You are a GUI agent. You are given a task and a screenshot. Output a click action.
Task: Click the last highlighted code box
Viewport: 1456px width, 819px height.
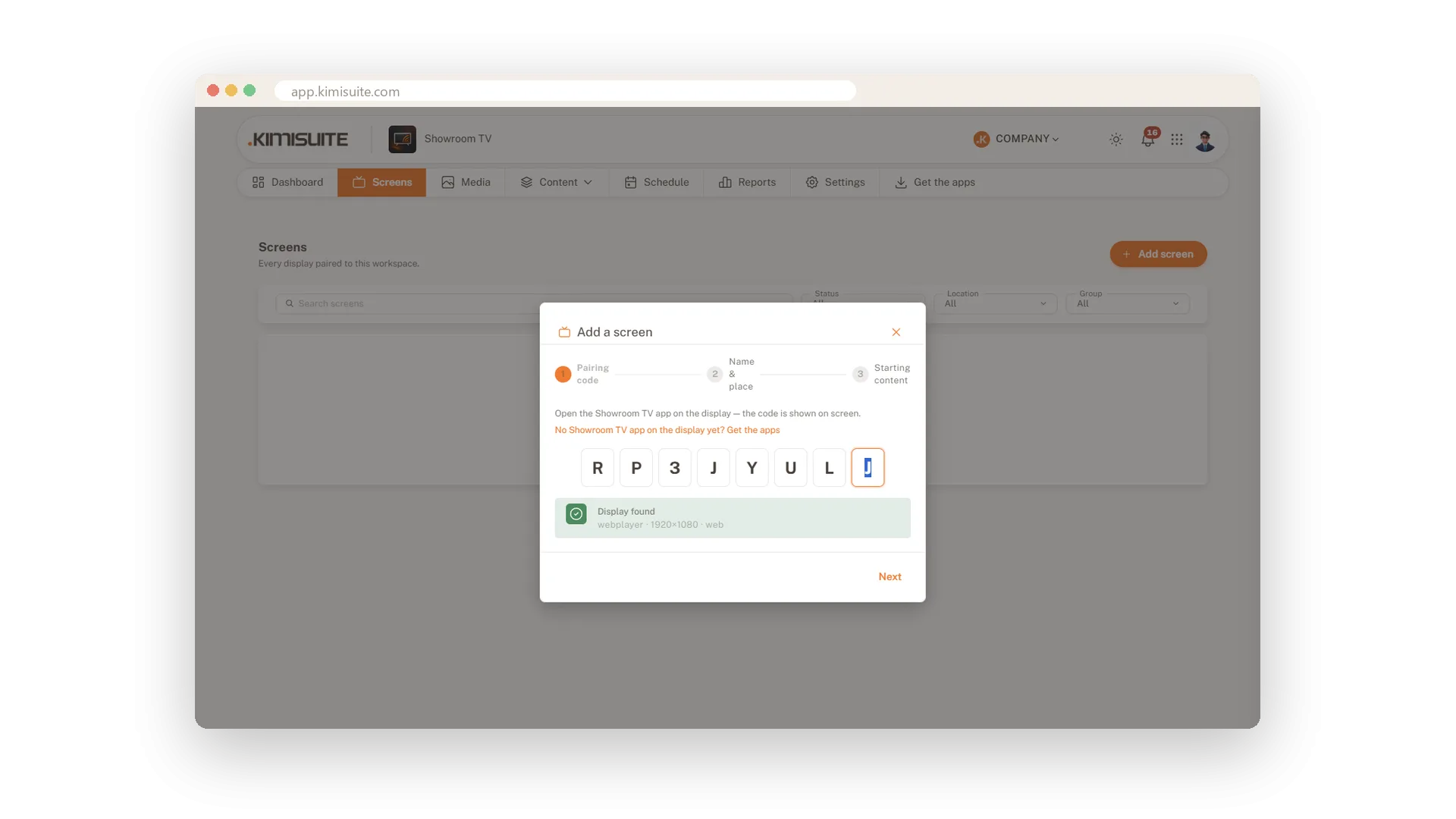tap(868, 468)
